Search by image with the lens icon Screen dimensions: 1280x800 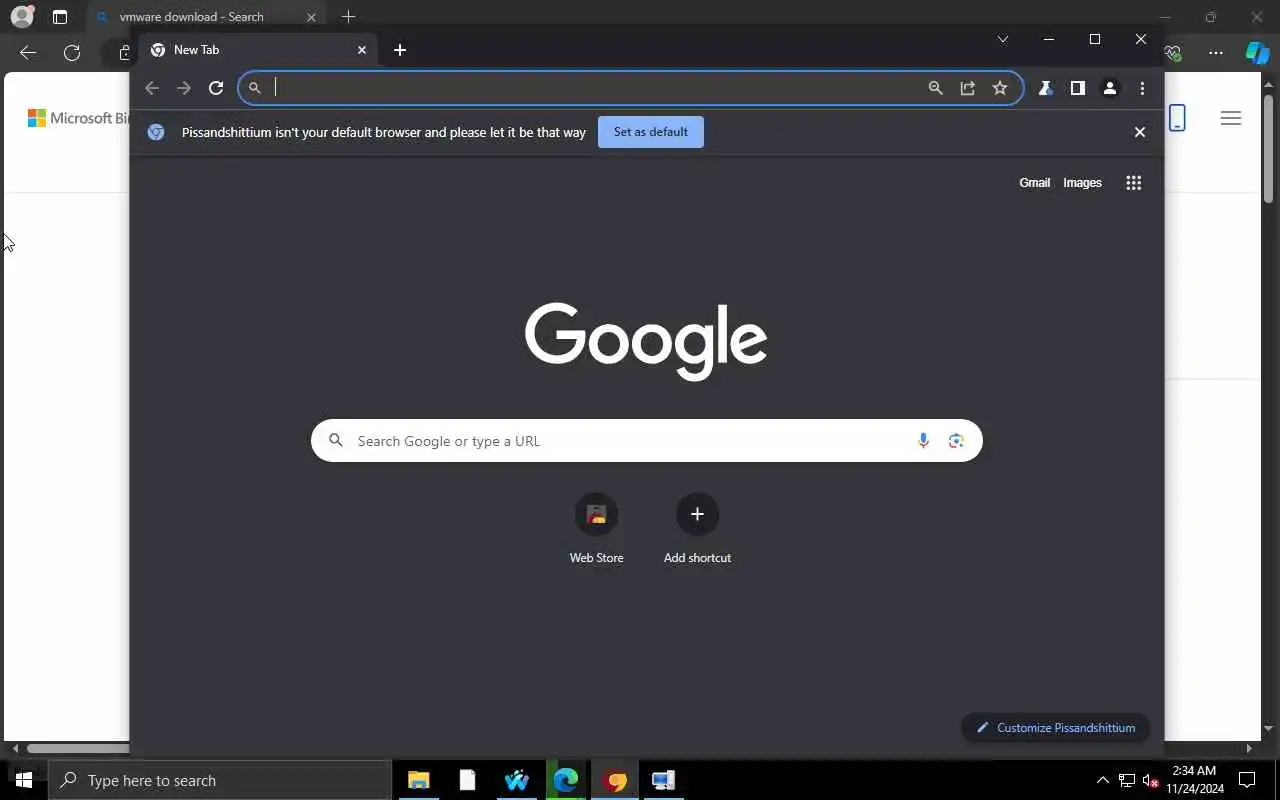[x=956, y=441]
